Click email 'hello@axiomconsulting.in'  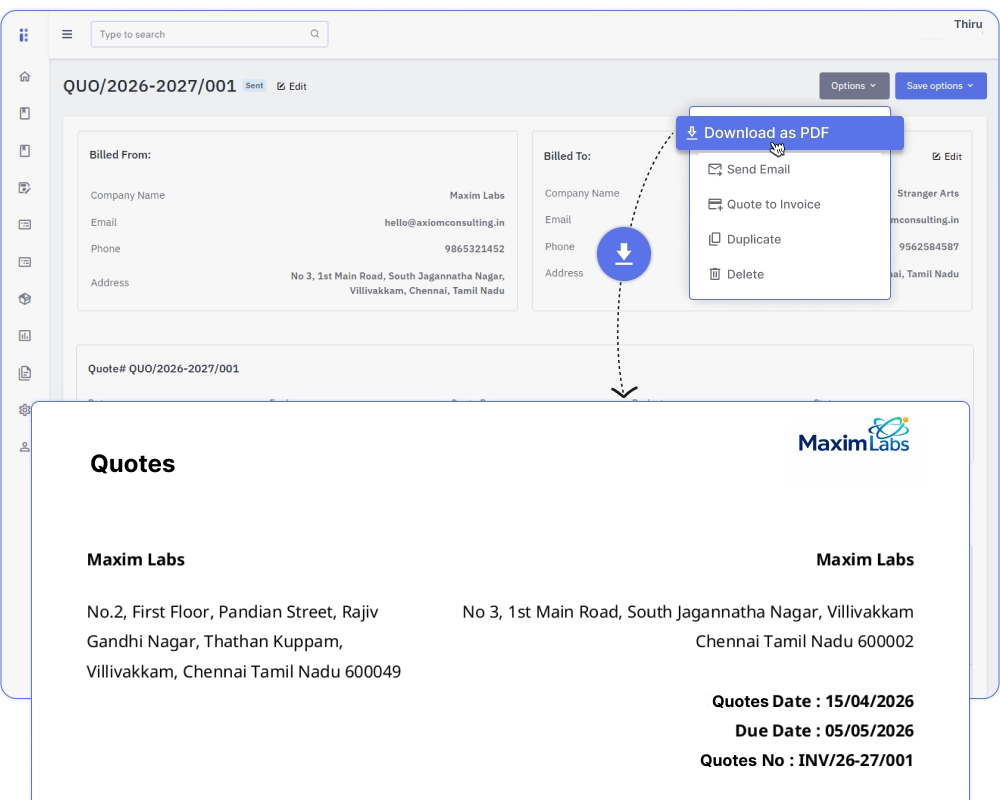tap(445, 223)
